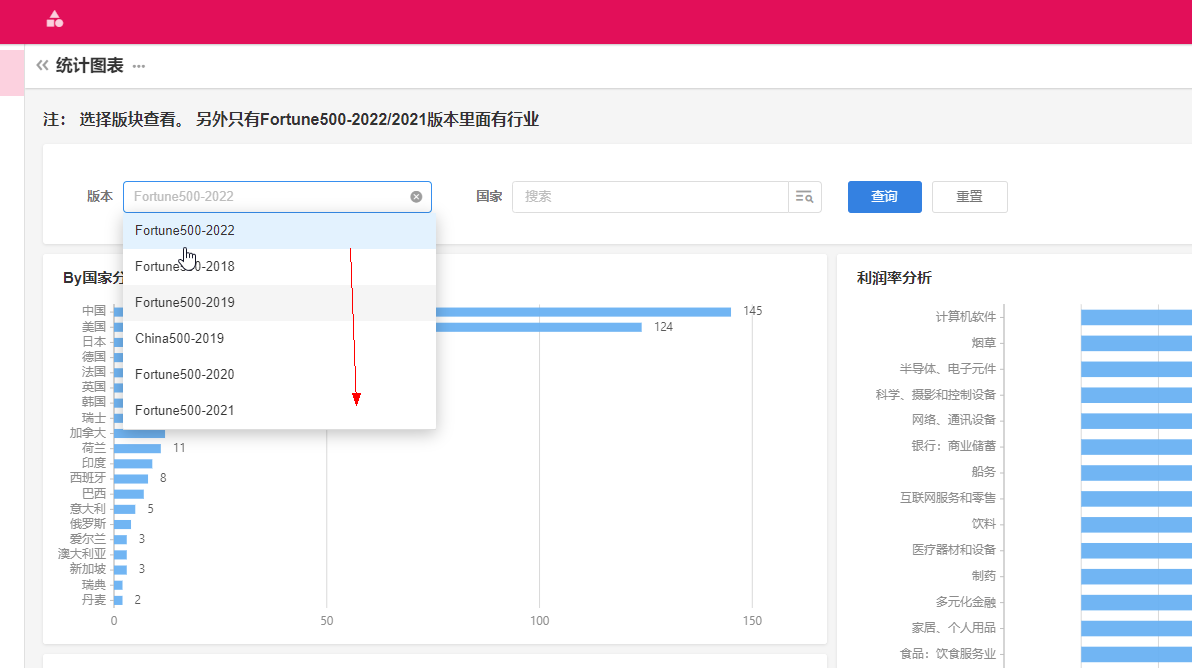Click the 烟草 bar in 利润率分析 chart
1192x668 pixels.
1135,343
